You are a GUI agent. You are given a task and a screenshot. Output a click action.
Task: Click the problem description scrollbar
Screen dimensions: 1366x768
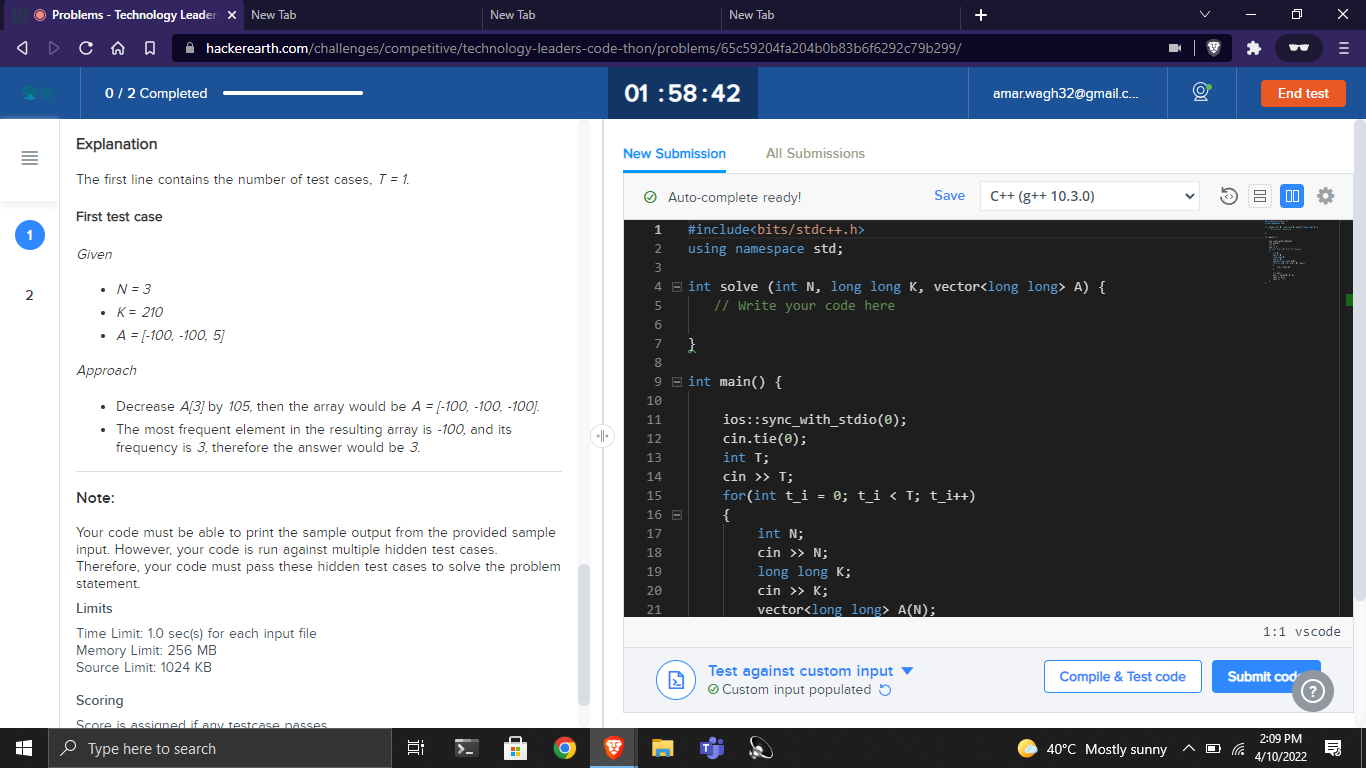coord(585,635)
